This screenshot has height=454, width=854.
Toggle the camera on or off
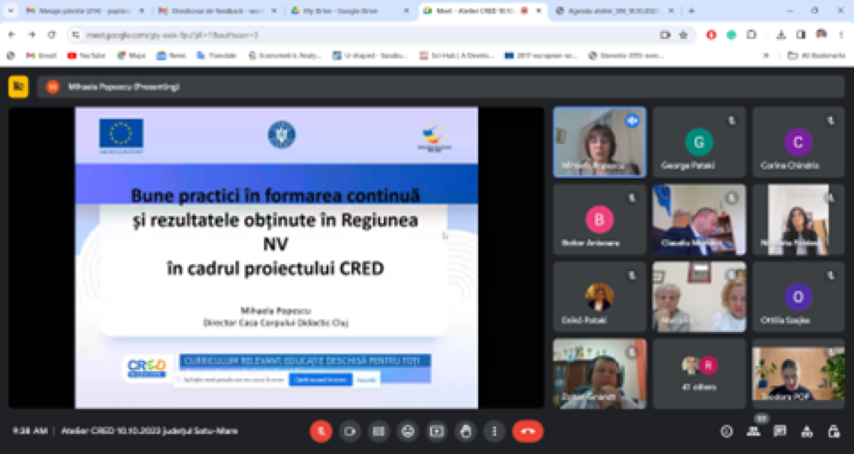pyautogui.click(x=349, y=431)
